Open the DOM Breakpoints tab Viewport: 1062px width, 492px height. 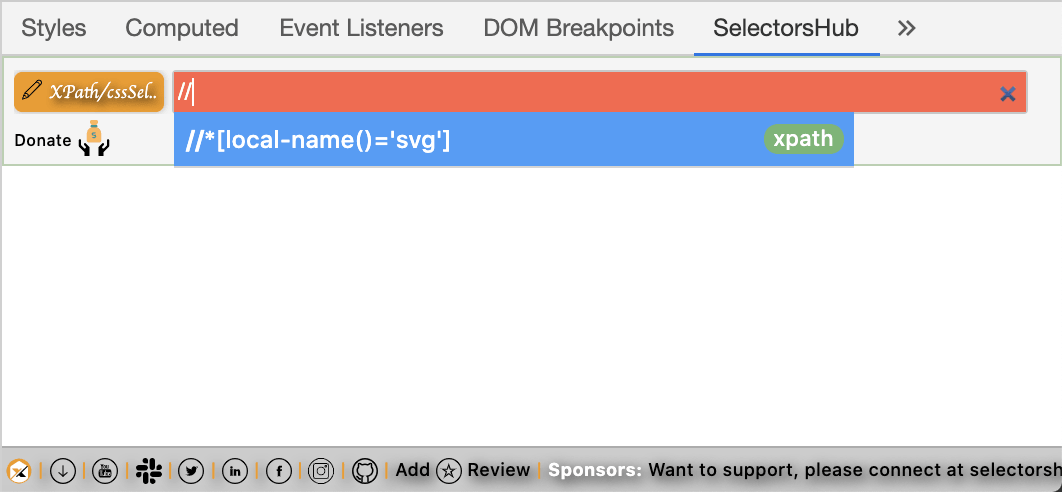tap(578, 28)
